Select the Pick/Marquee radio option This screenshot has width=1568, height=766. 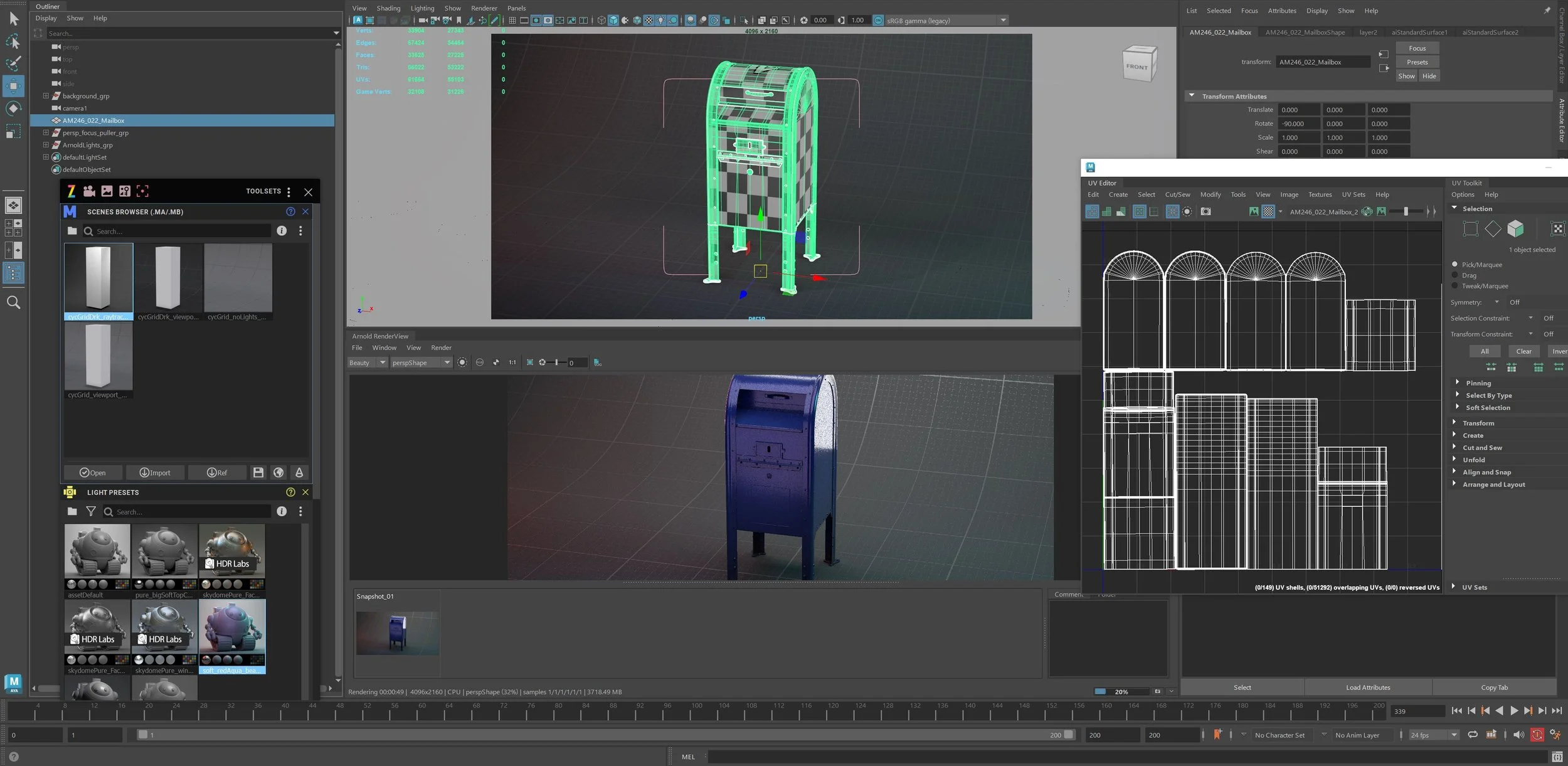click(1455, 264)
